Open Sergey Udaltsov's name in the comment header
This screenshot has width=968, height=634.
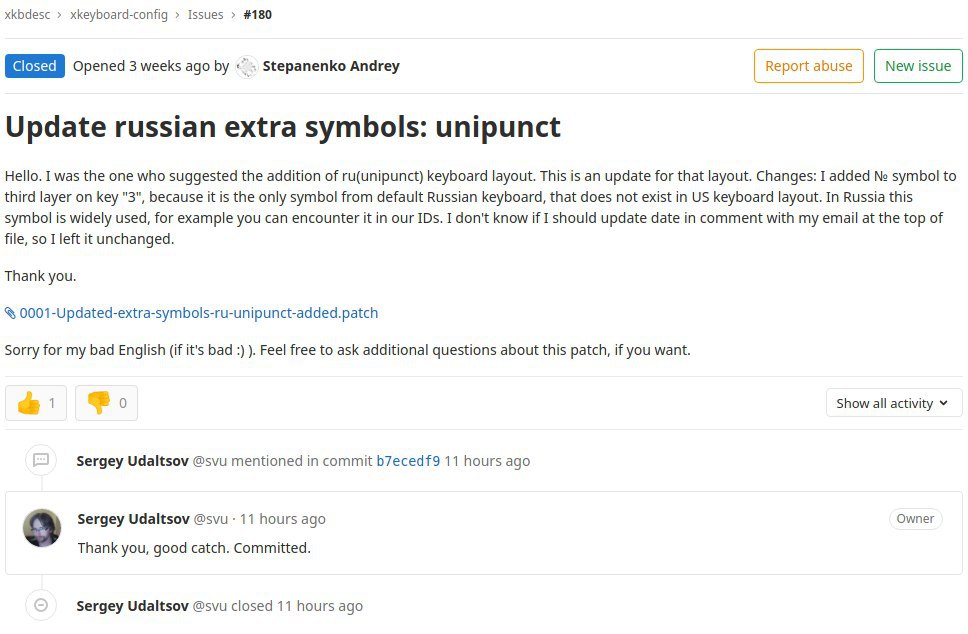coord(133,519)
